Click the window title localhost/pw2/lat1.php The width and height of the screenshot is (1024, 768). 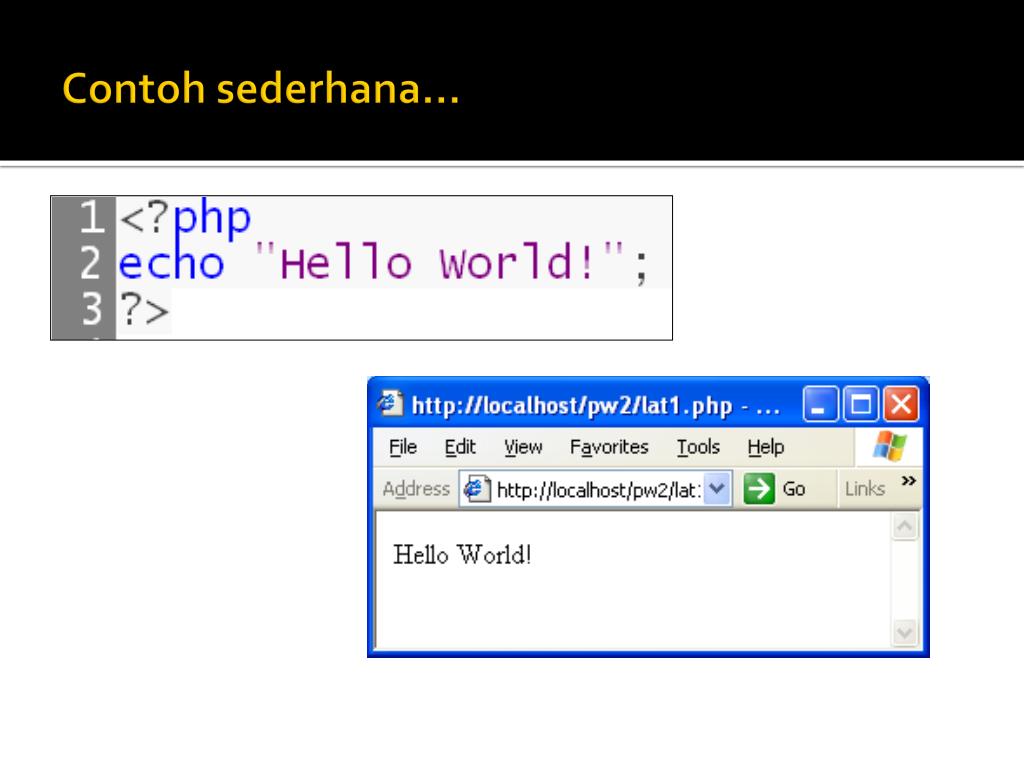pyautogui.click(x=596, y=406)
